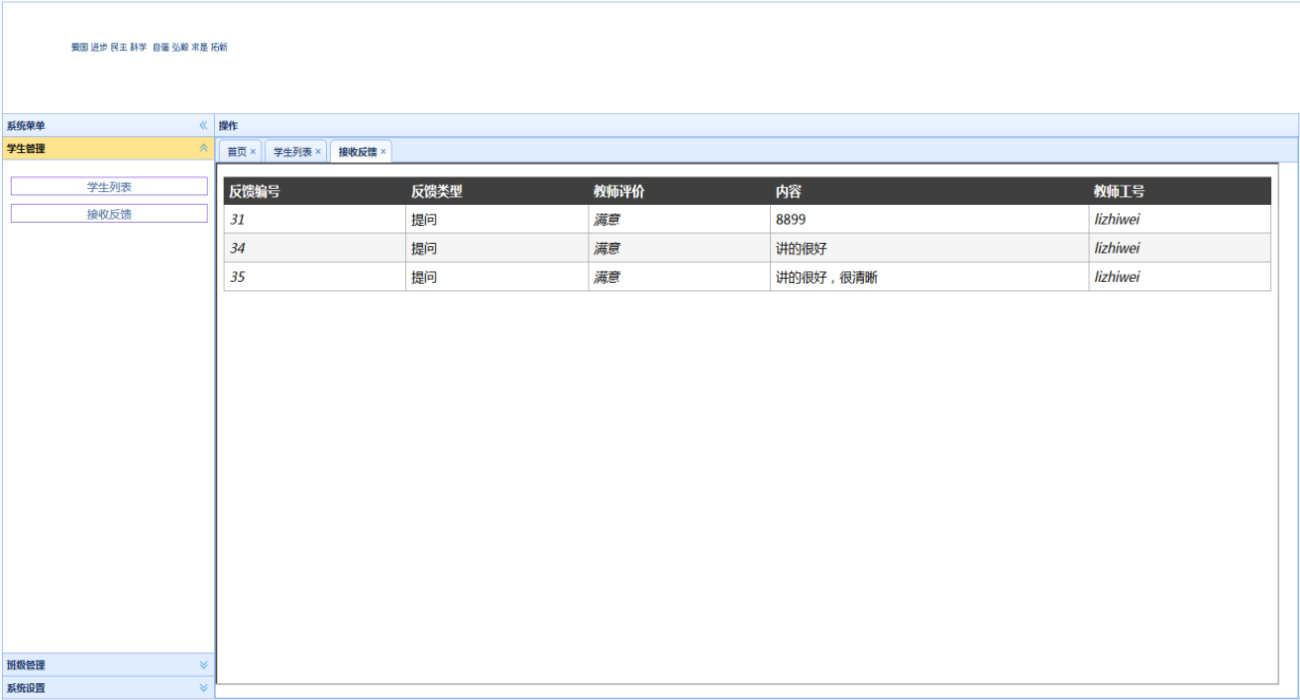Click content cell 8899

(929, 220)
